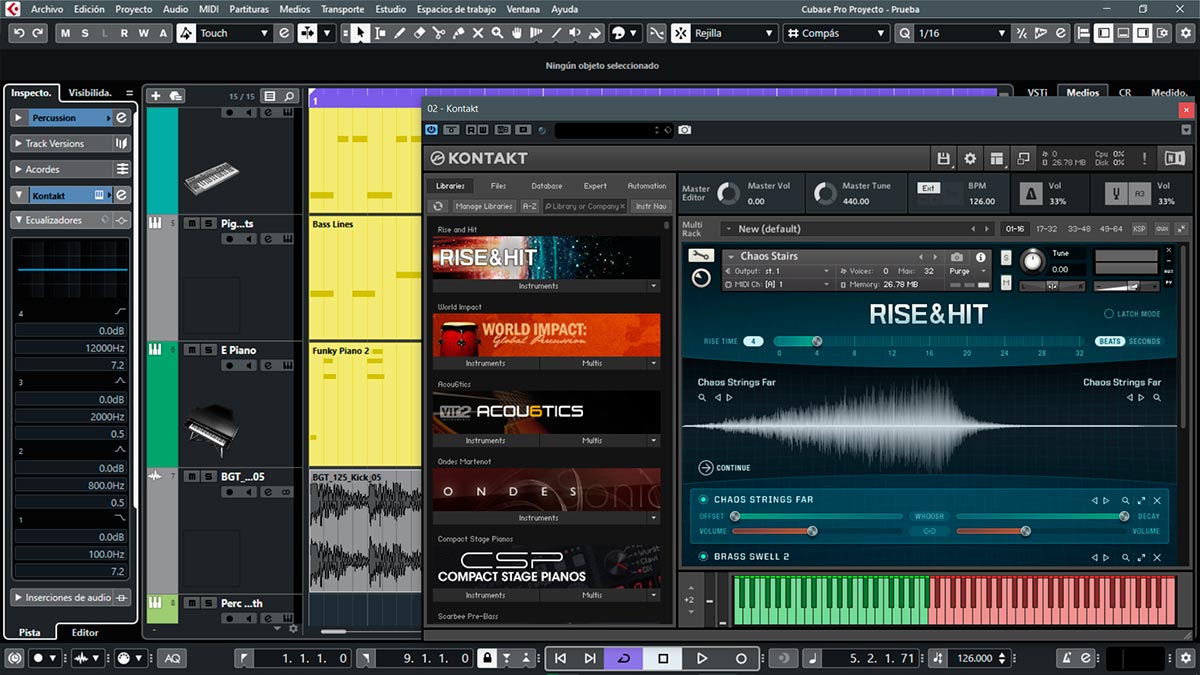Open Kontakt options gear icon
The width and height of the screenshot is (1200, 675).
pyautogui.click(x=969, y=158)
